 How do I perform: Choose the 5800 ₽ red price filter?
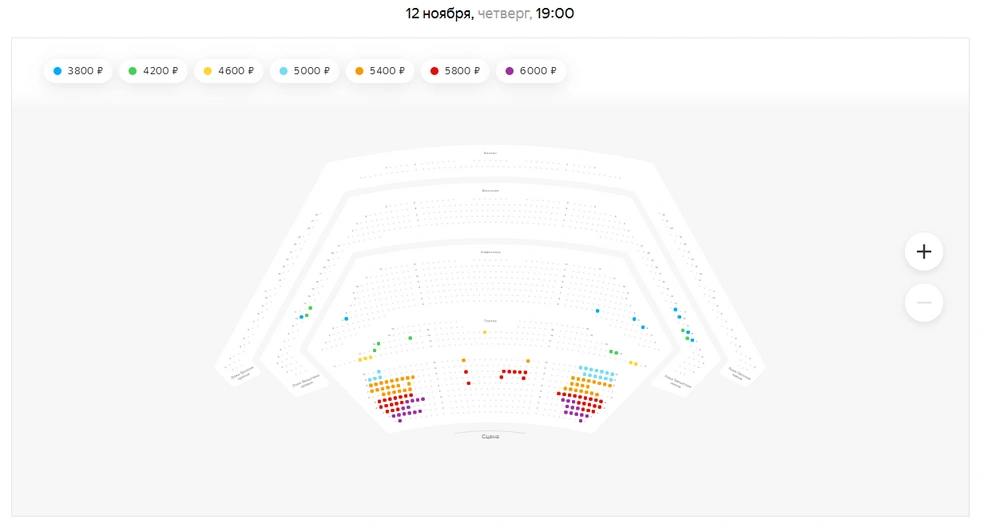[455, 71]
